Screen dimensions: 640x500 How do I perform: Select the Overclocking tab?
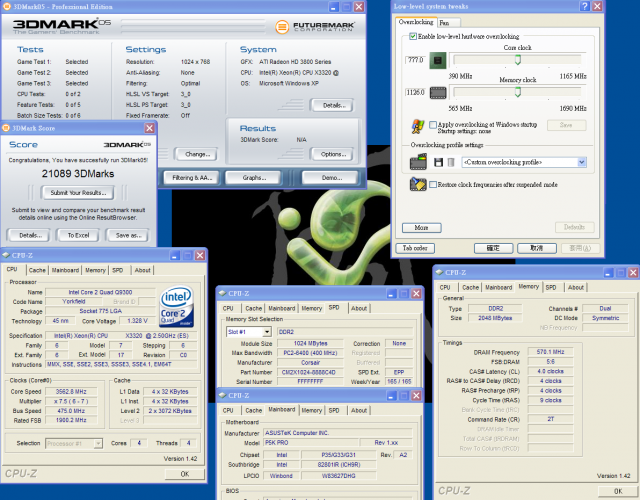click(x=416, y=22)
